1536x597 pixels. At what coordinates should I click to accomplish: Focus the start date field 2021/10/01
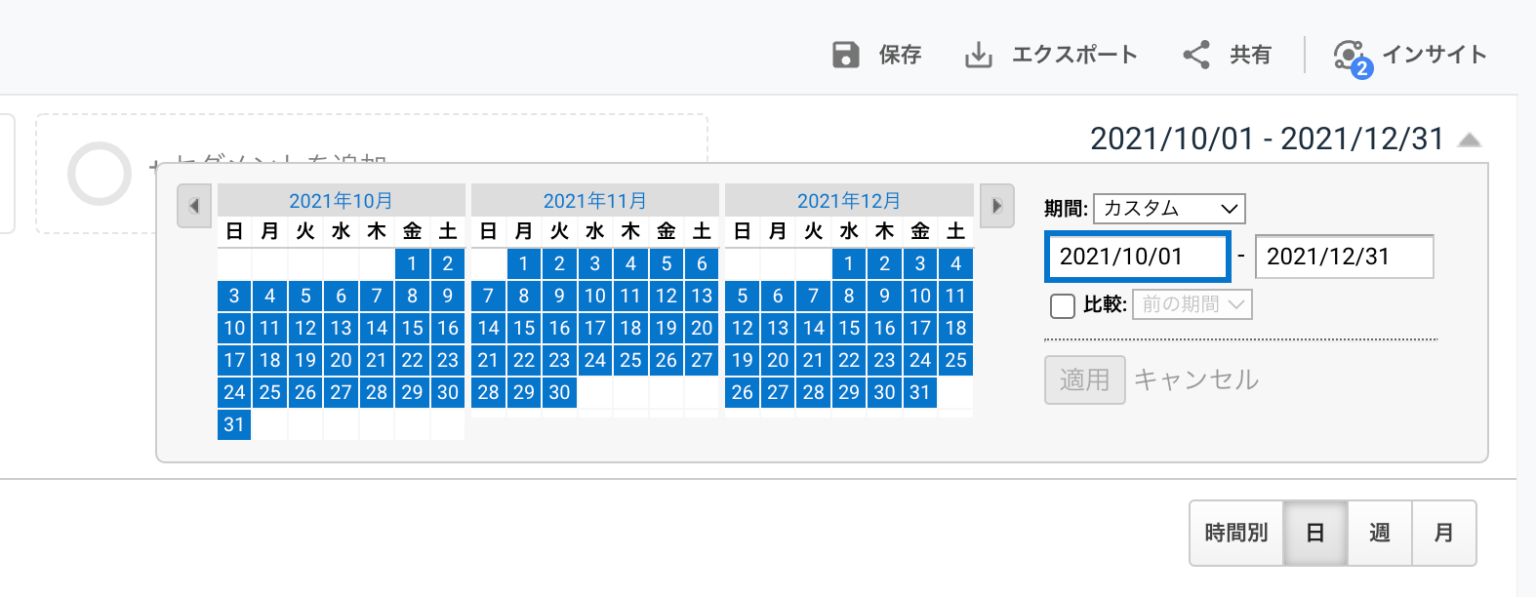coord(1137,257)
